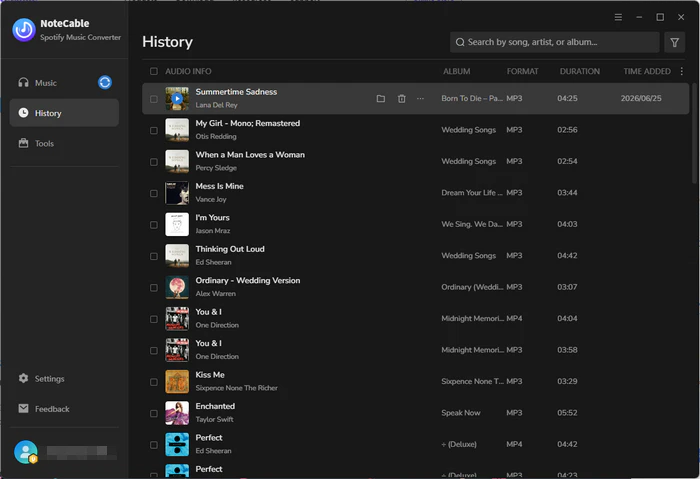
Task: Click Born To Die album cell
Action: tap(472, 98)
